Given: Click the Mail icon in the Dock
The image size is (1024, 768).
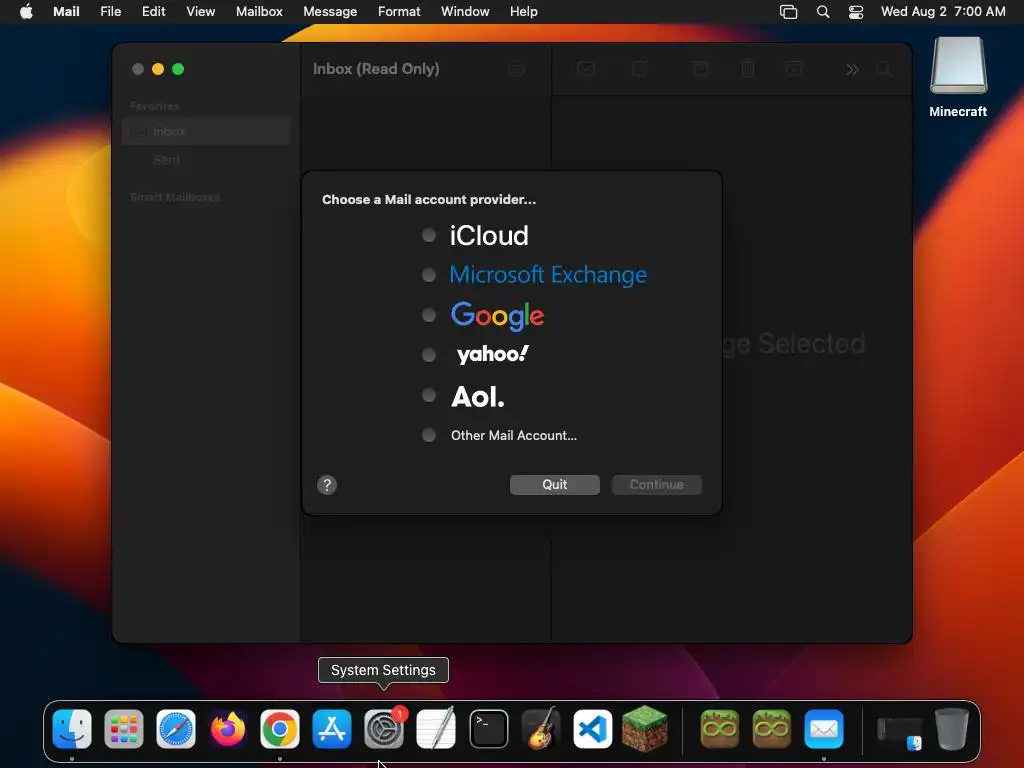Looking at the screenshot, I should pyautogui.click(x=824, y=728).
